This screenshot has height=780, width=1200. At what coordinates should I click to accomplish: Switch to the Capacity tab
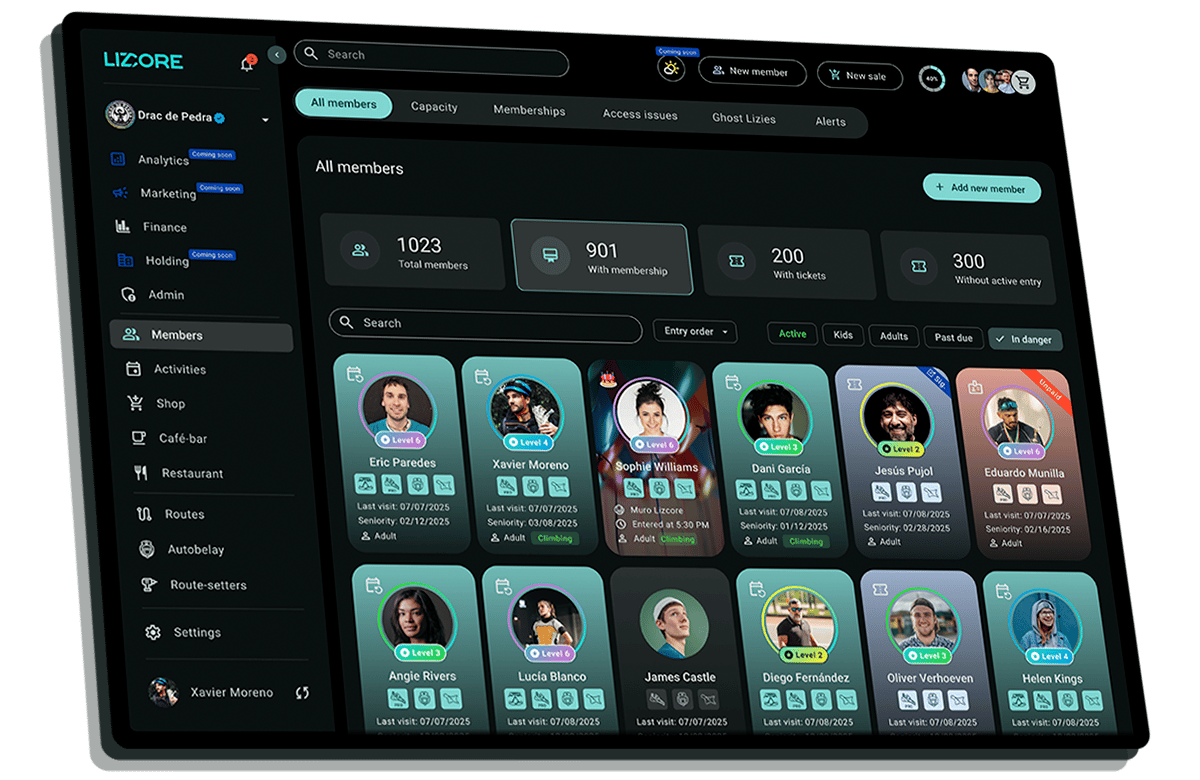(x=434, y=107)
